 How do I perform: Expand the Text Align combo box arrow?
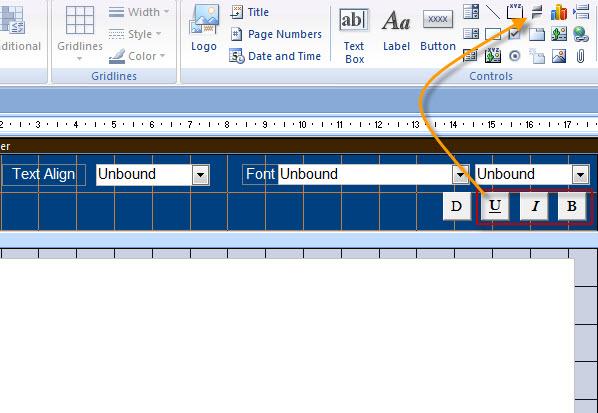tap(201, 175)
